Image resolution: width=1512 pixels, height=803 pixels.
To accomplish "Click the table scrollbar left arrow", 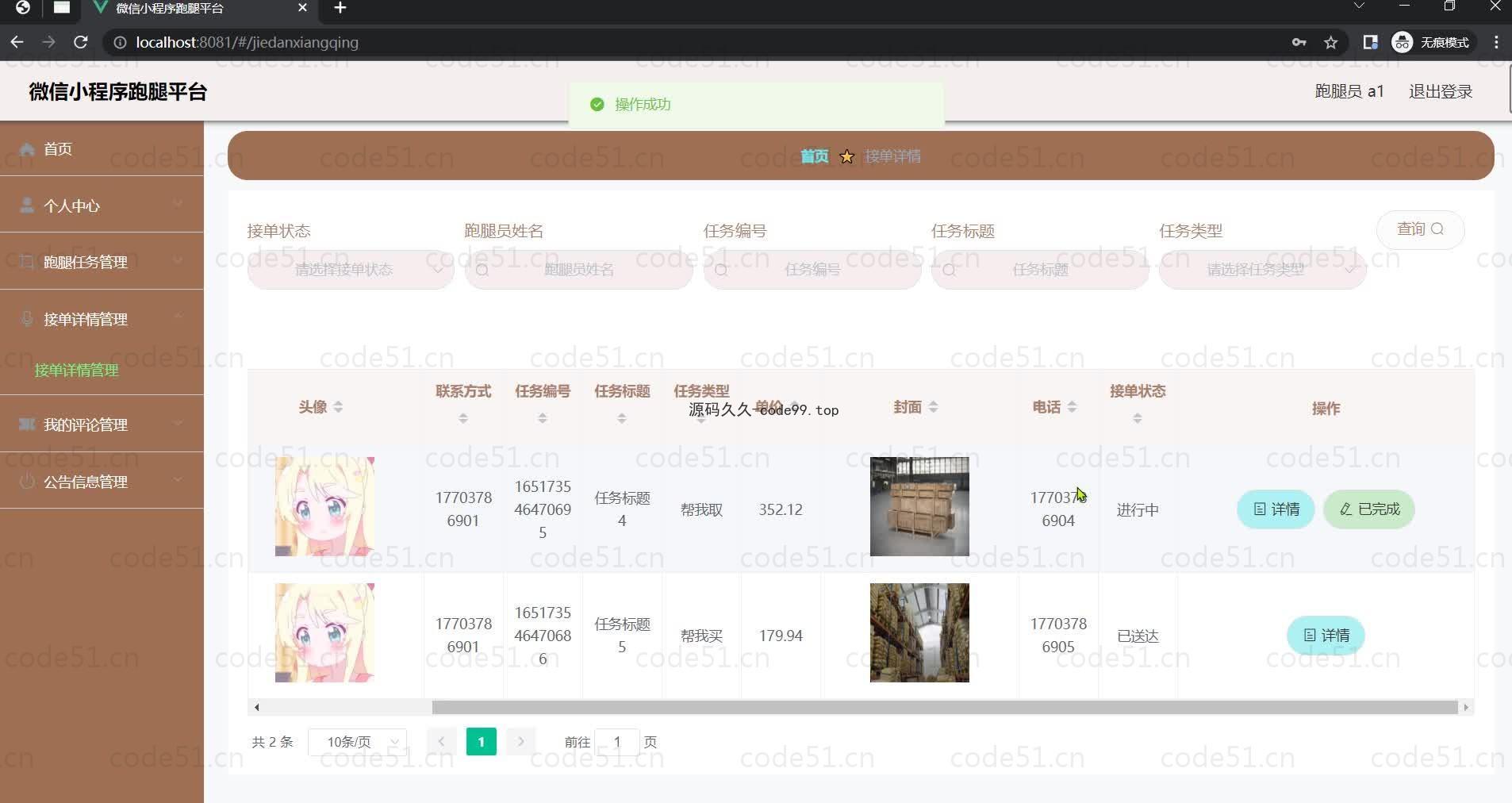I will 256,707.
